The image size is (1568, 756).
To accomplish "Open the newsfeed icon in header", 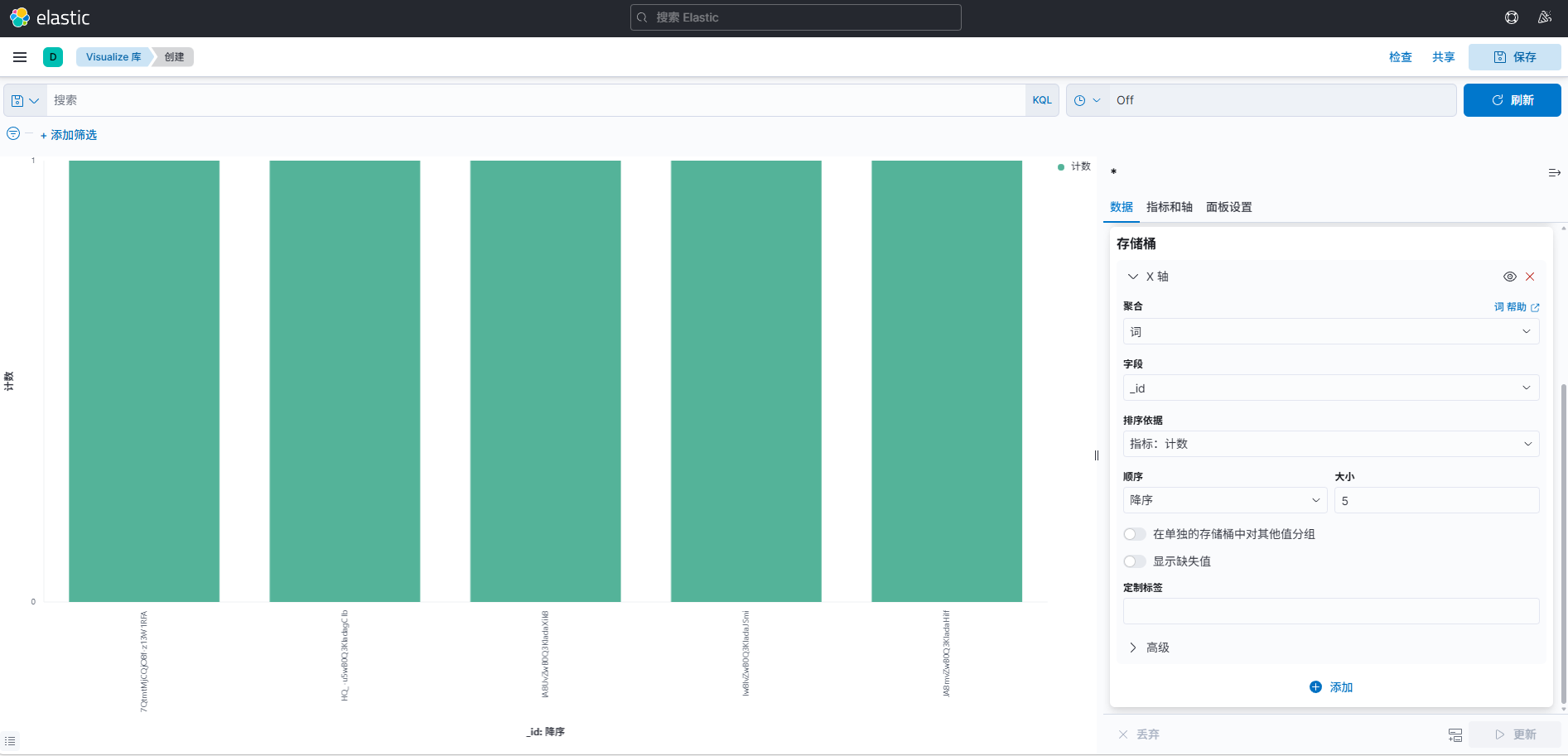I will (1545, 17).
